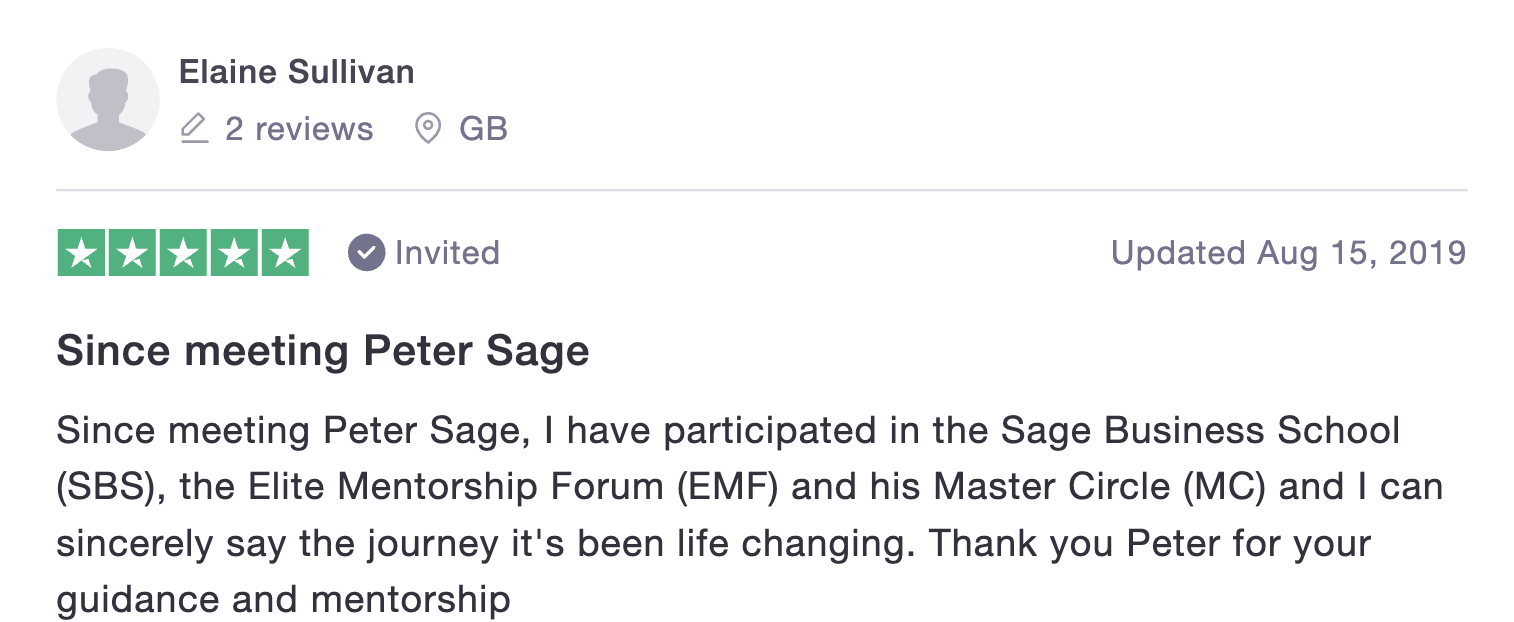This screenshot has width=1514, height=622.
Task: Click the verified checkmark badge icon
Action: 366,253
